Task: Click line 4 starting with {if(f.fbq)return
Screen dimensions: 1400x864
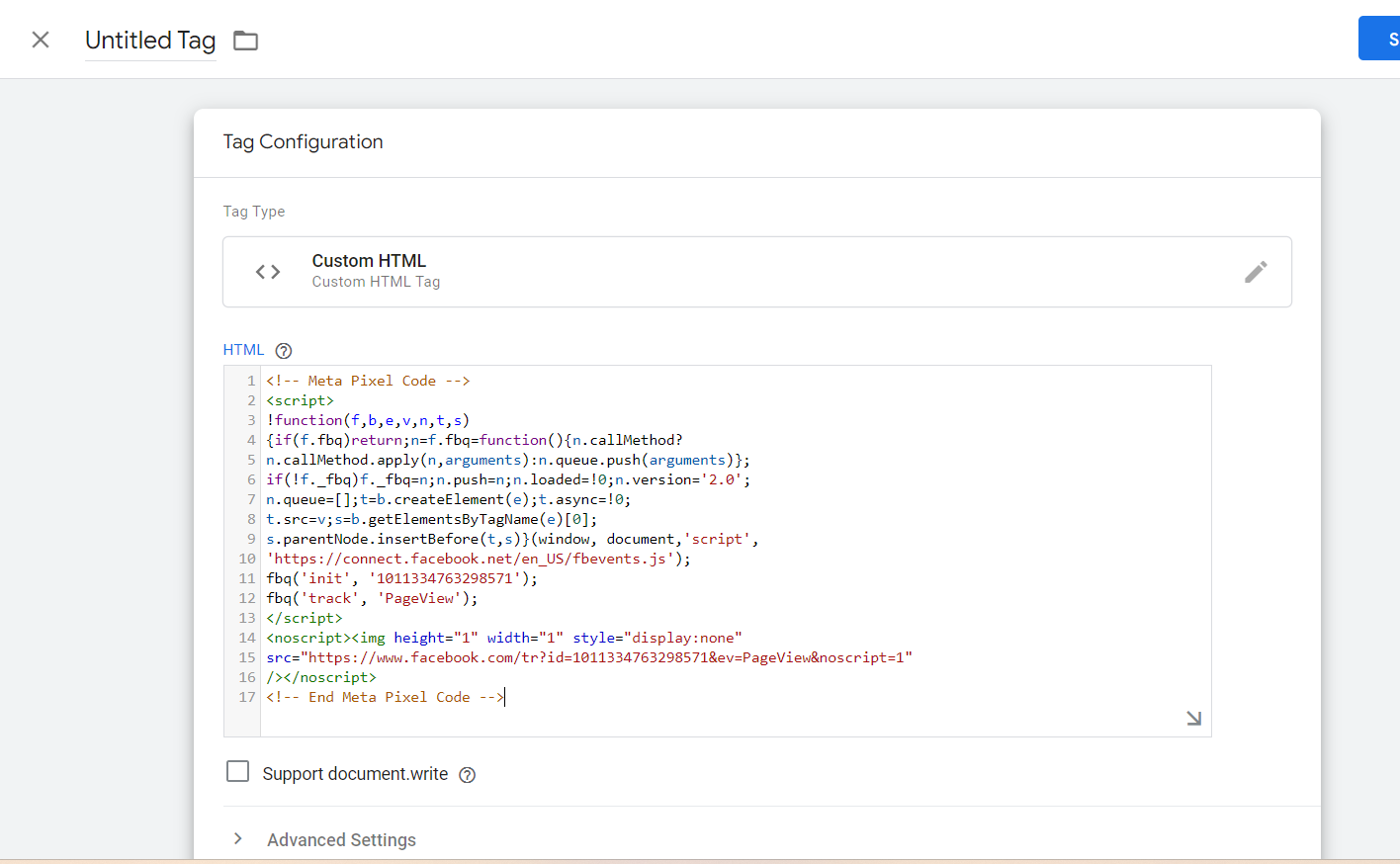Action: [x=475, y=440]
